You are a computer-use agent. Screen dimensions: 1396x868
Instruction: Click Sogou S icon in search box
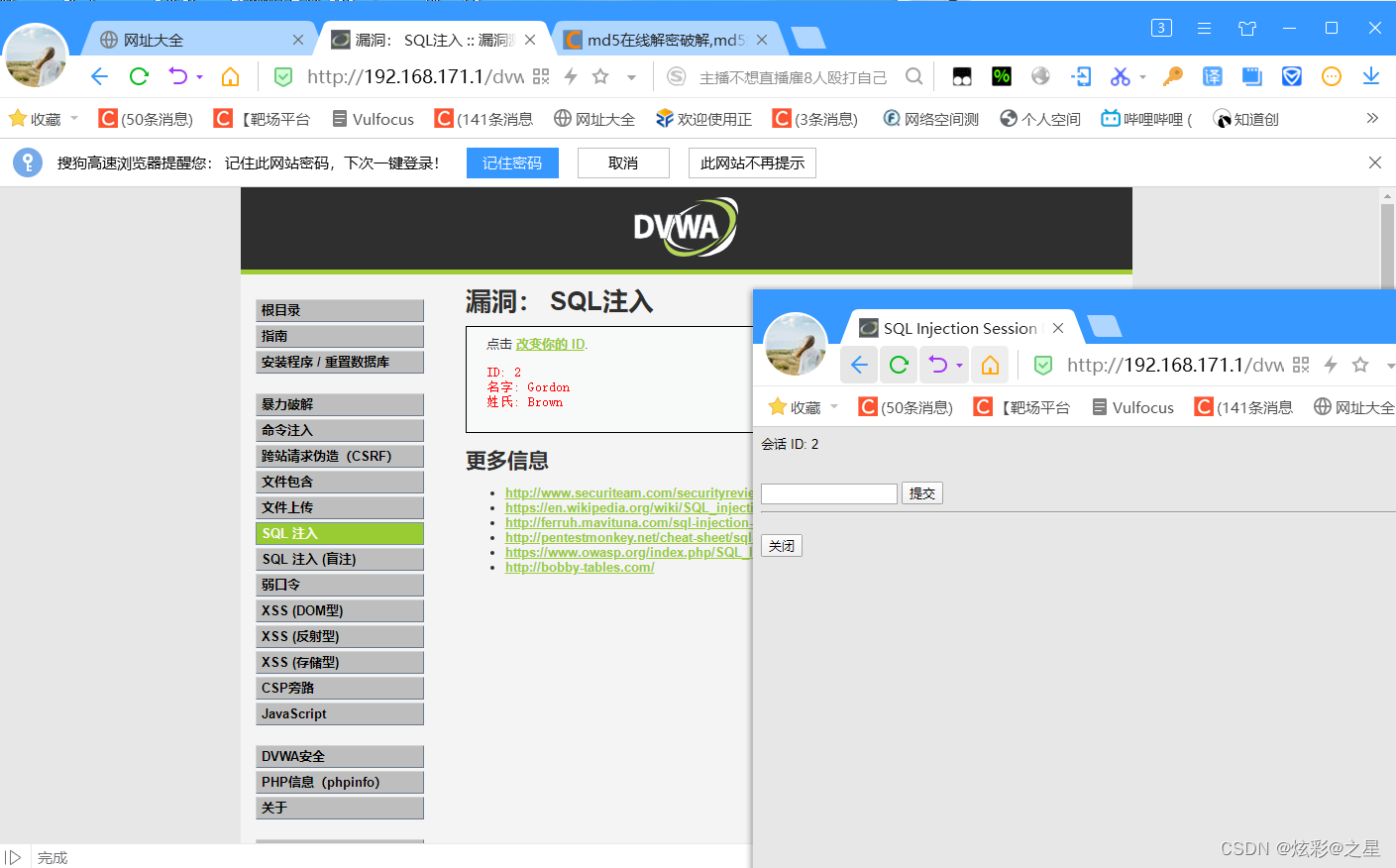tap(677, 76)
